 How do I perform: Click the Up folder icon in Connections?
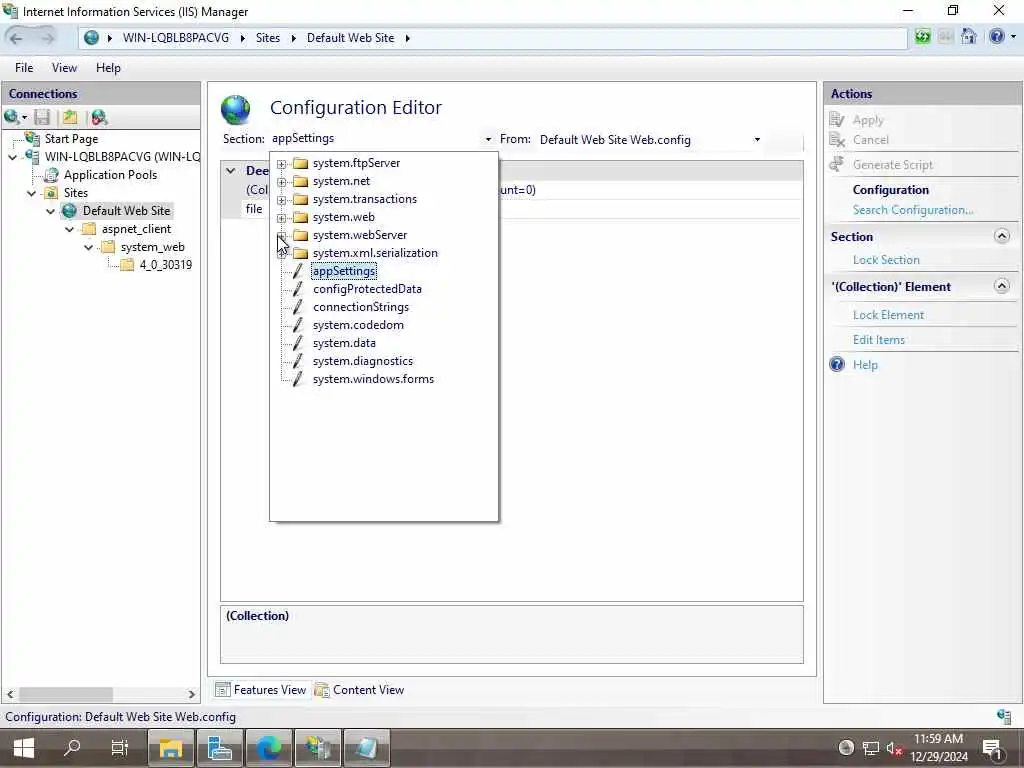coord(70,117)
